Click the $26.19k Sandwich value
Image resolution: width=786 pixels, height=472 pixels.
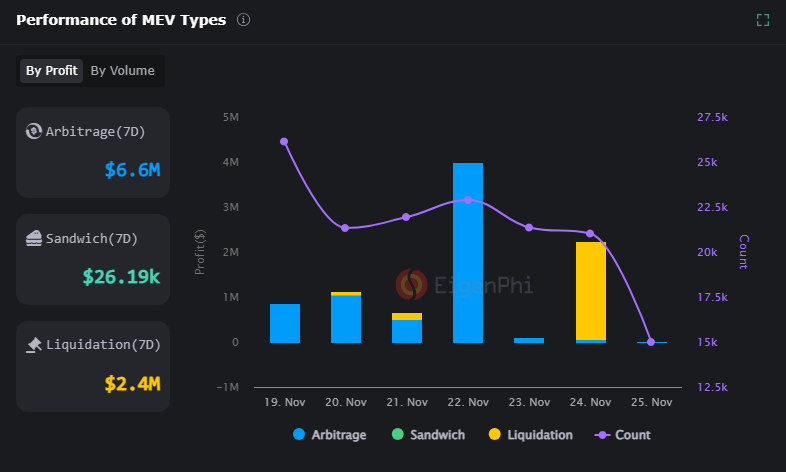[x=121, y=276]
